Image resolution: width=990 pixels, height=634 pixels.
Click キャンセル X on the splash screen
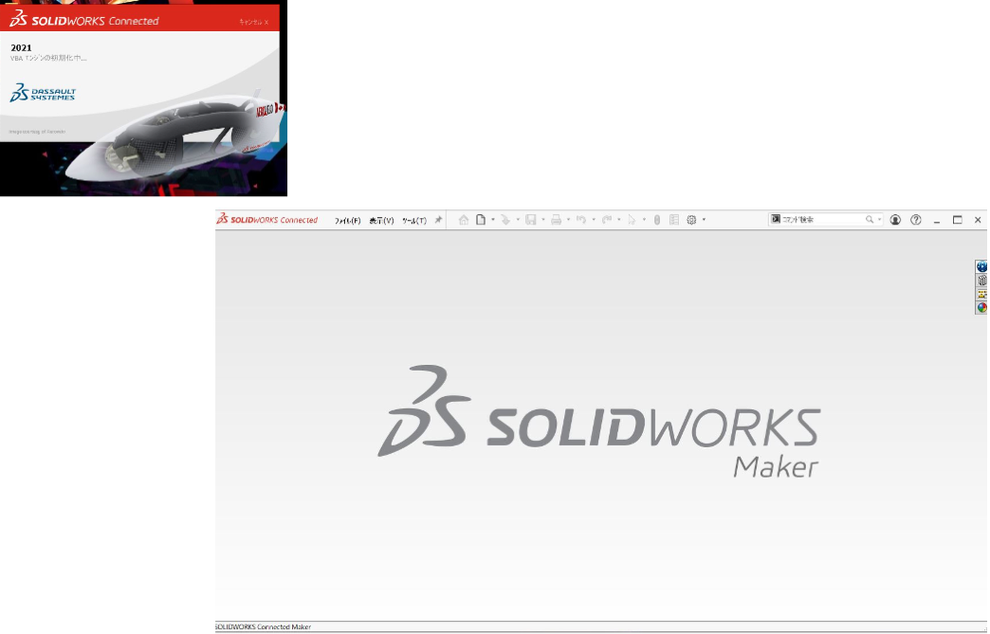(x=253, y=22)
